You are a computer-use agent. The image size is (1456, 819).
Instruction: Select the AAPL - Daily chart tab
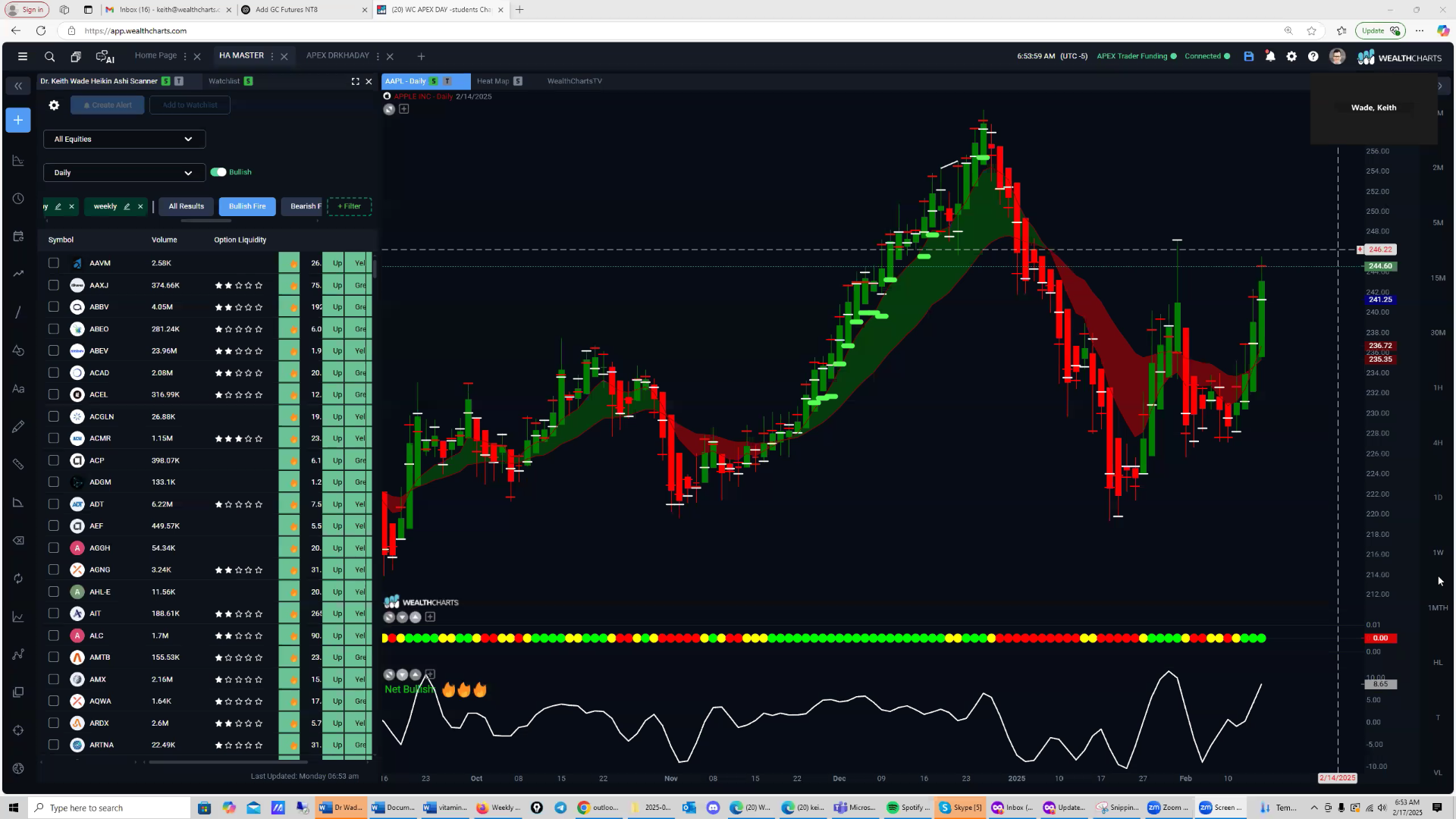point(425,81)
